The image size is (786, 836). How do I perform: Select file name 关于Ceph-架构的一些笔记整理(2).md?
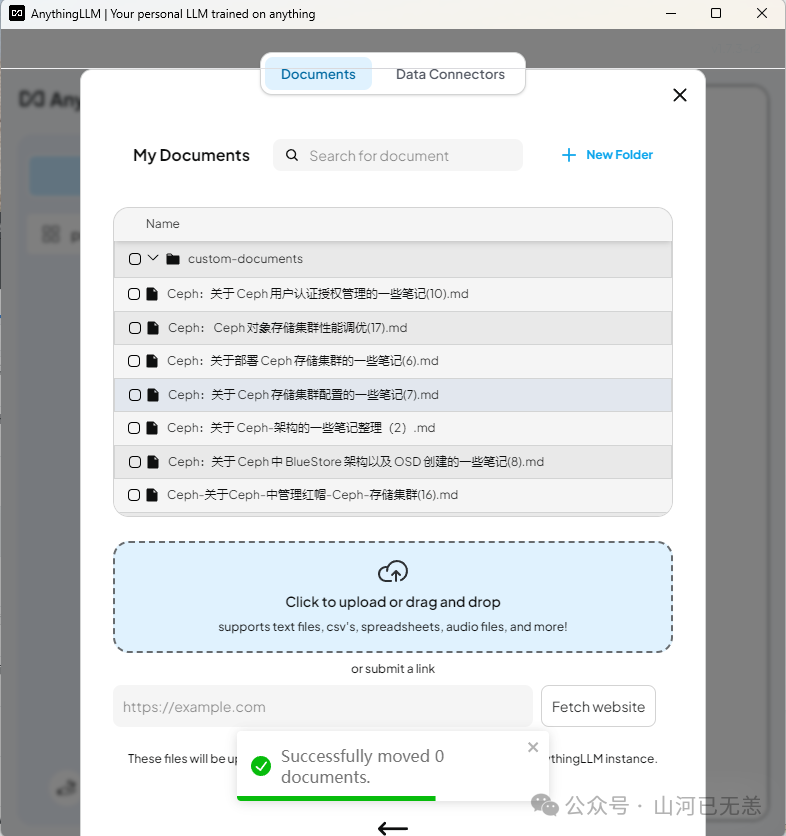pos(301,428)
